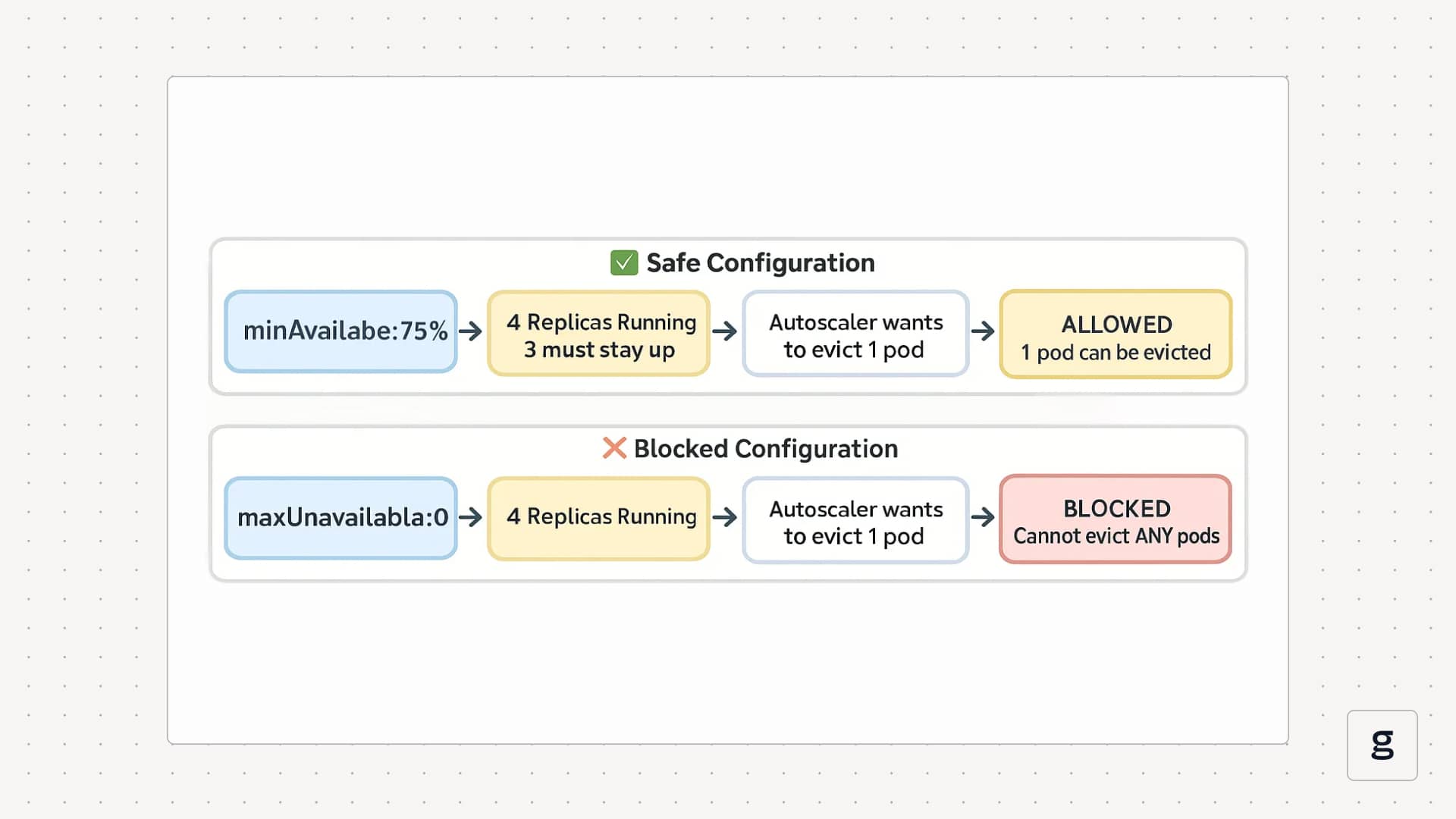Click the arrow before the BLOCKED box
The height and width of the screenshot is (819, 1456).
point(983,517)
